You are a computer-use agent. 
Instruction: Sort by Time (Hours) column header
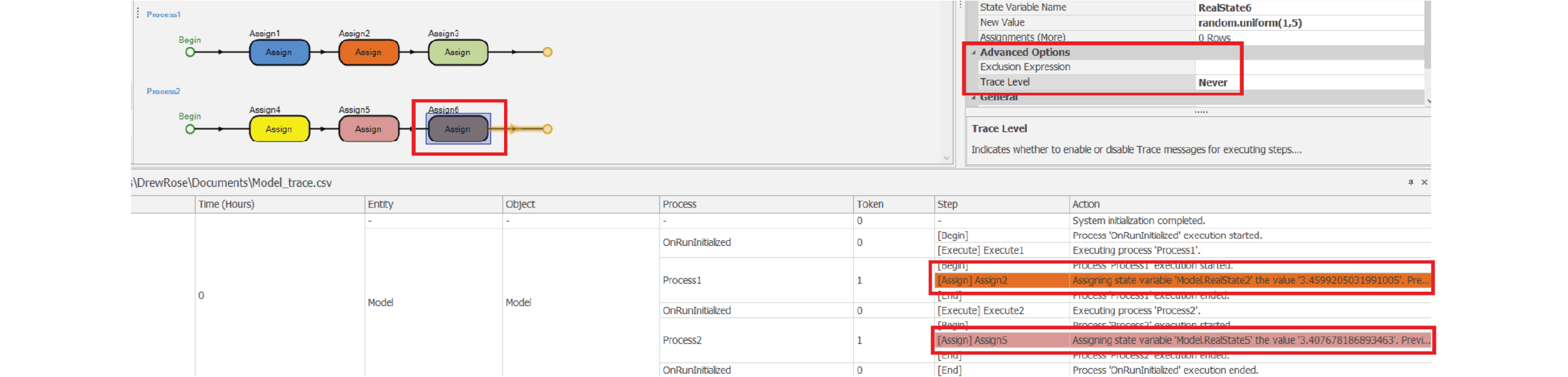coord(280,204)
